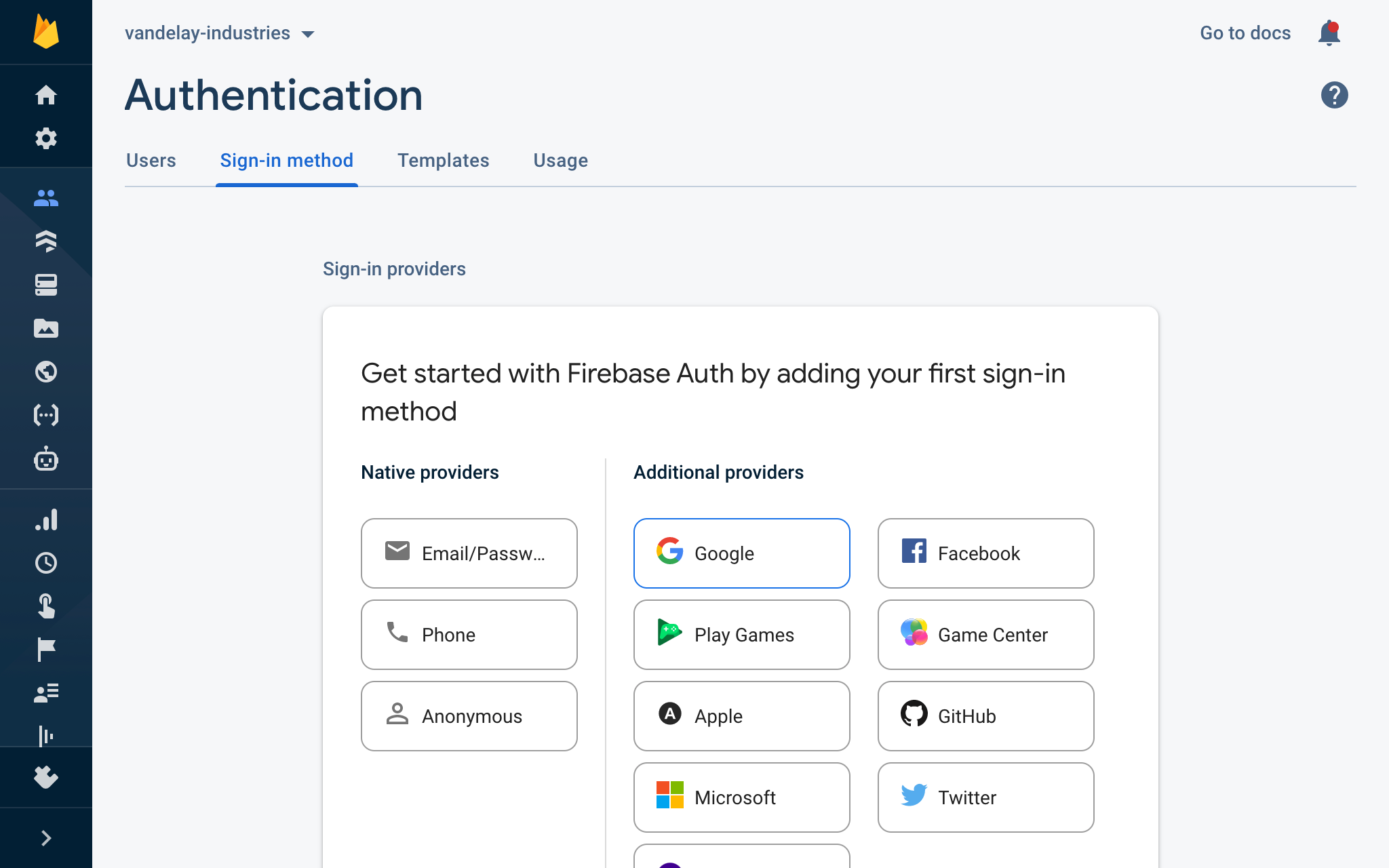Open Functions icon in sidebar
The width and height of the screenshot is (1389, 868).
tap(46, 415)
